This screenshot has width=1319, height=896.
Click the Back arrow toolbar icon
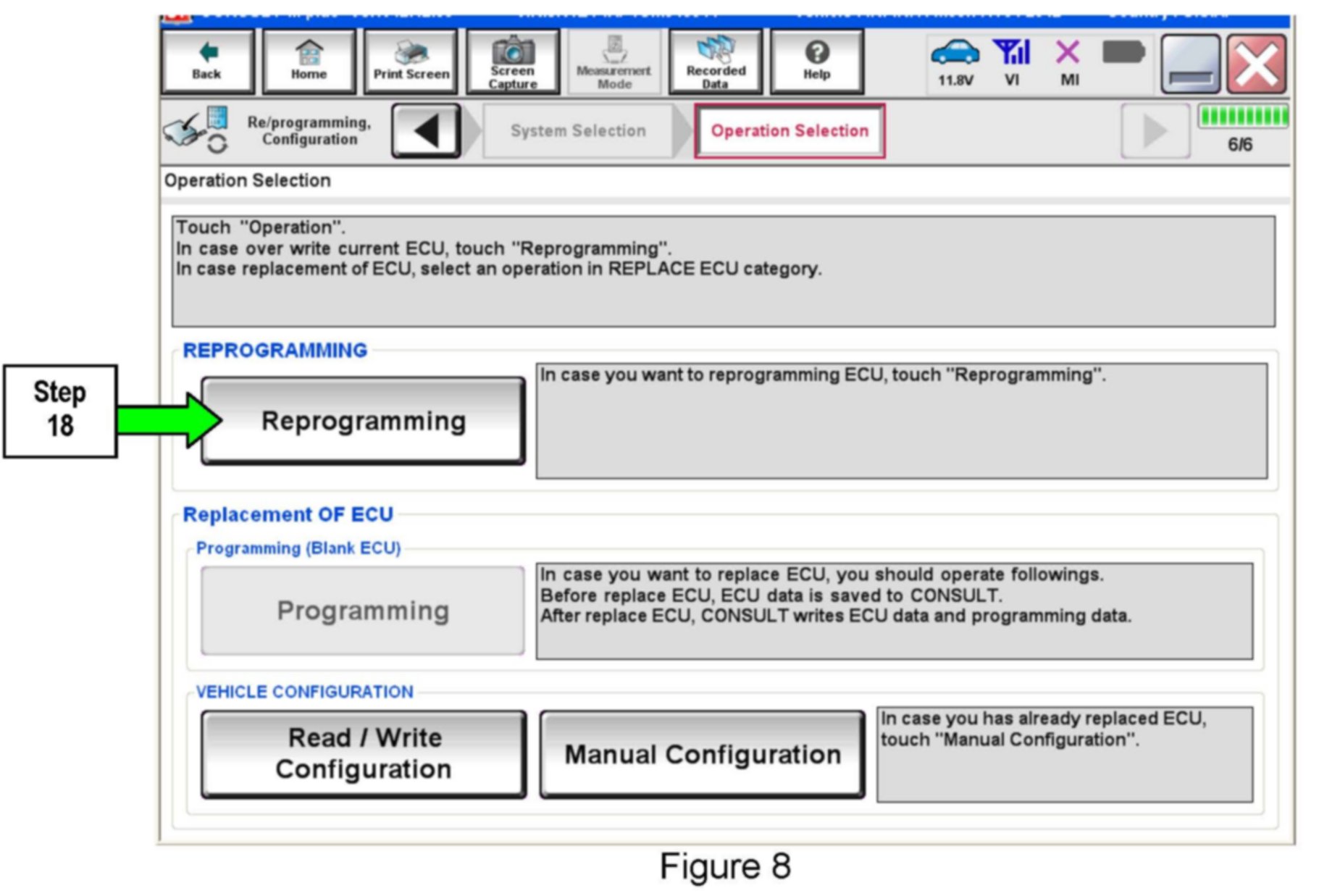tap(207, 61)
